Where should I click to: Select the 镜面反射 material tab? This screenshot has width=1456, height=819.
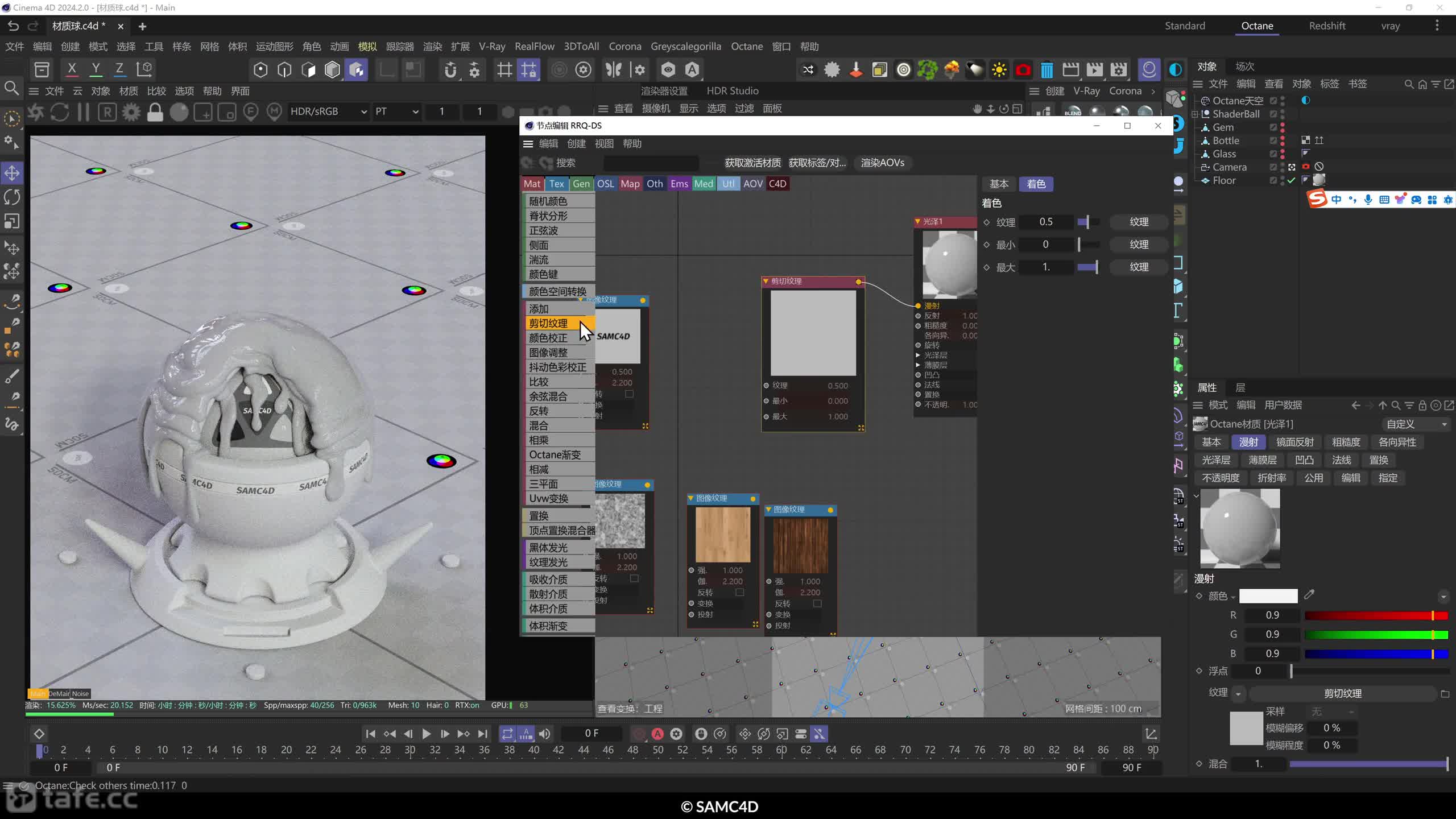1295,442
